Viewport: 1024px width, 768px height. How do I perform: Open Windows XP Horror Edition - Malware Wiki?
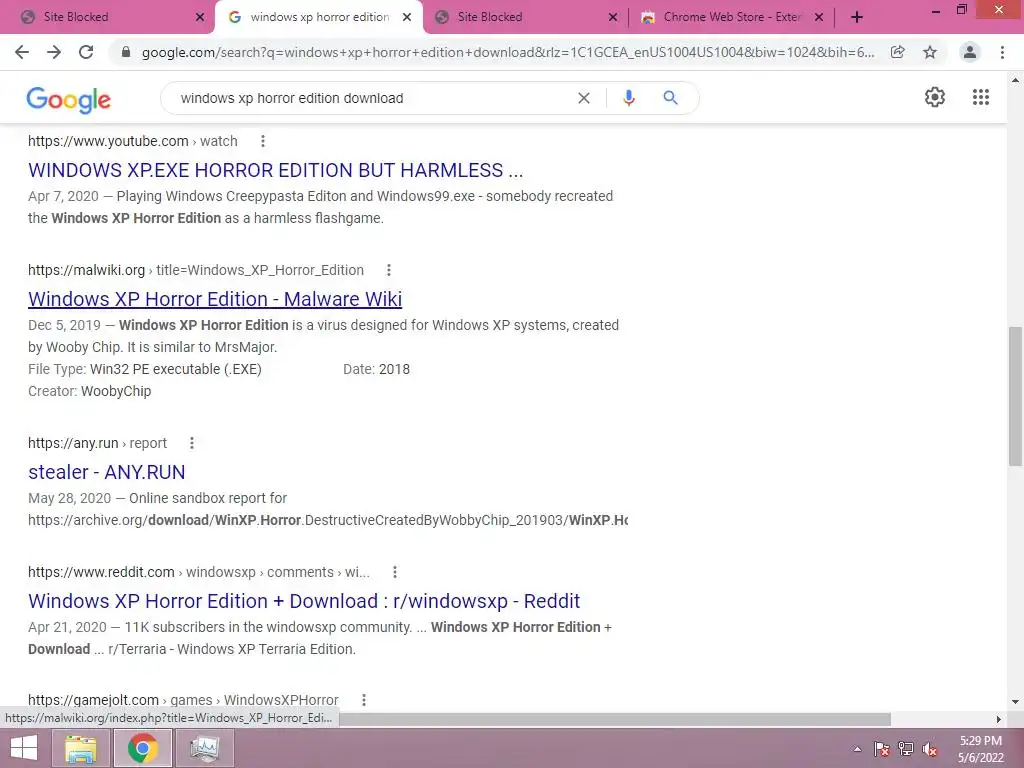215,298
